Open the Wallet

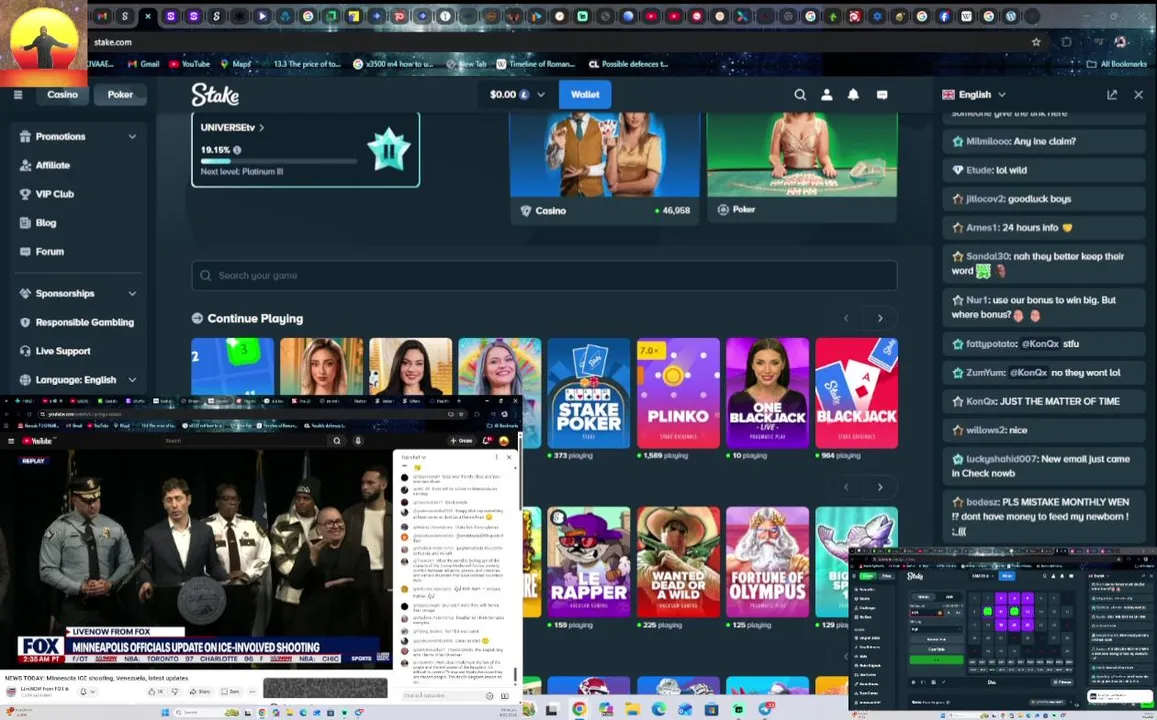[585, 94]
